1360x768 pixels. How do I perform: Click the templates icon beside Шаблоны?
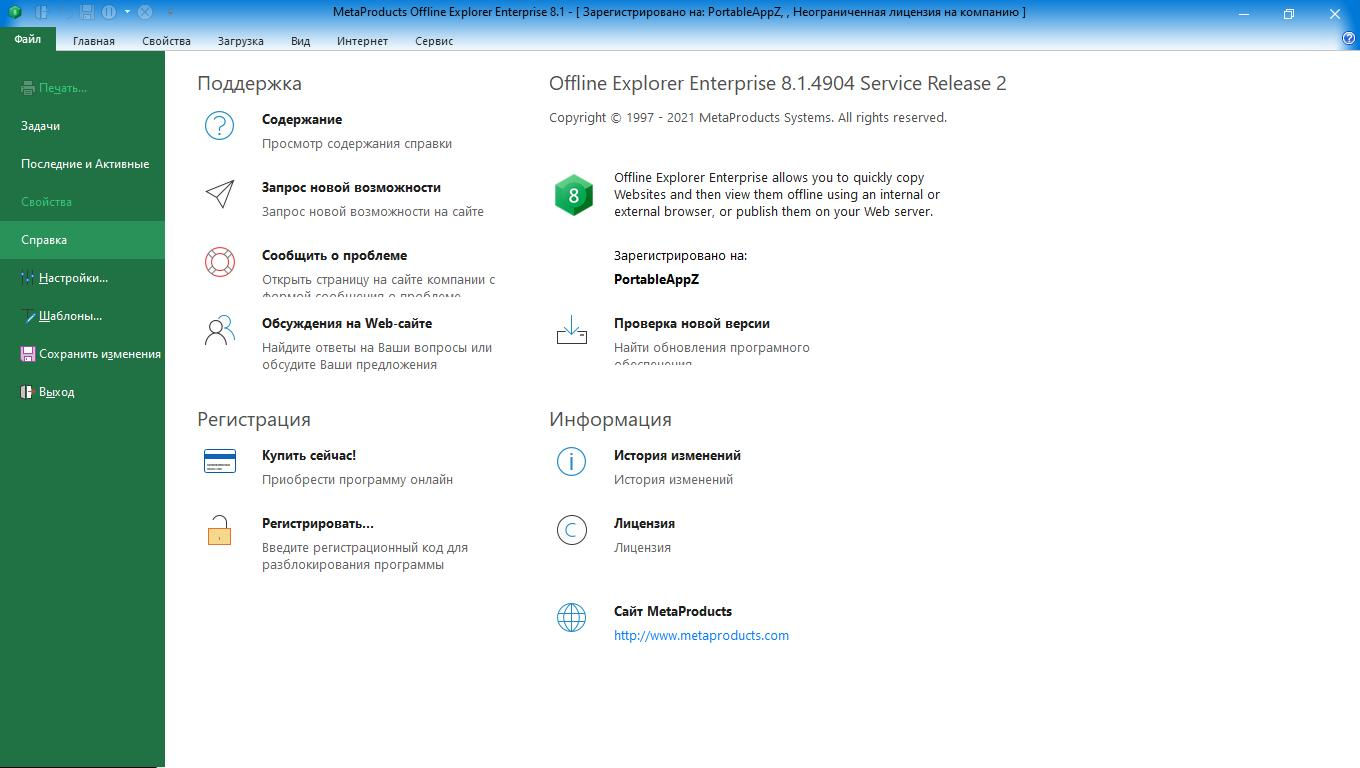pyautogui.click(x=28, y=316)
